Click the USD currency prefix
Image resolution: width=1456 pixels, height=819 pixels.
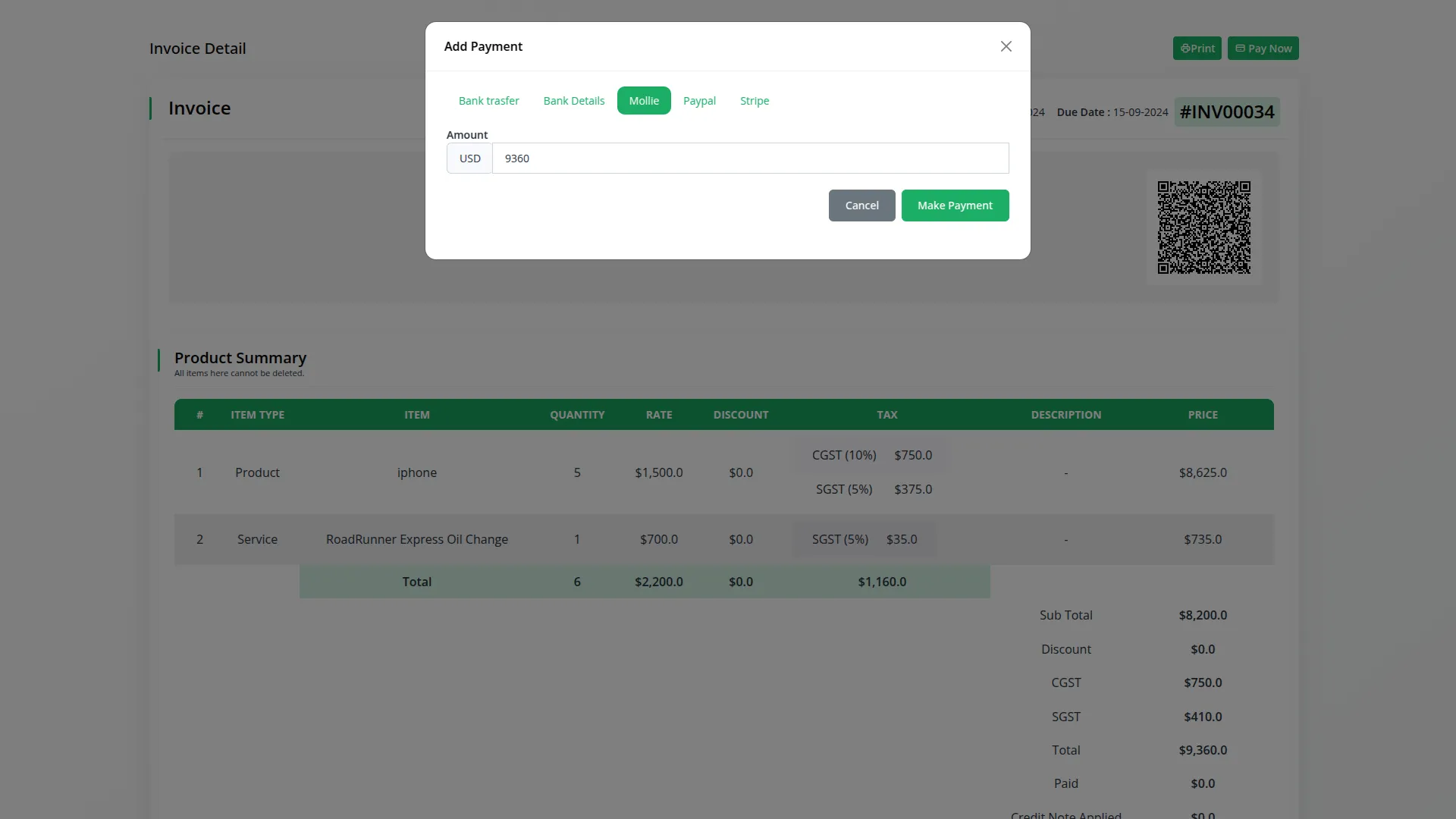pyautogui.click(x=469, y=158)
